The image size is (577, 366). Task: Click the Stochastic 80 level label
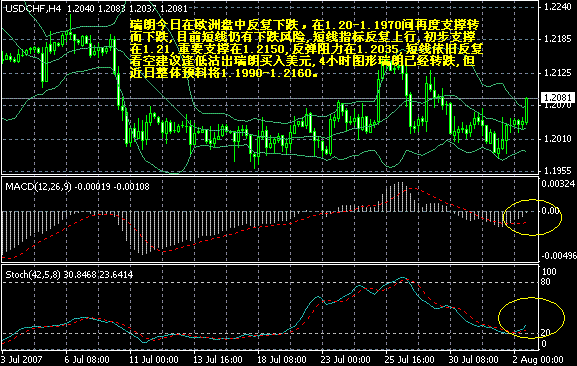coord(546,282)
